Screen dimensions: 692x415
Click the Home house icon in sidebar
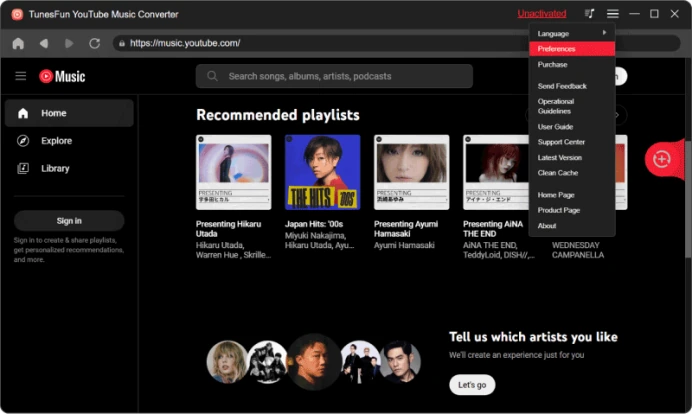point(23,113)
